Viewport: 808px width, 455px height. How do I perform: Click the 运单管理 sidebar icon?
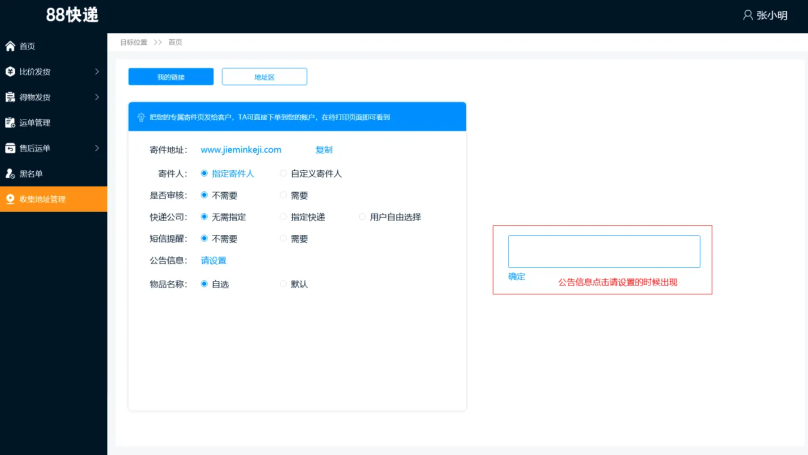click(10, 123)
